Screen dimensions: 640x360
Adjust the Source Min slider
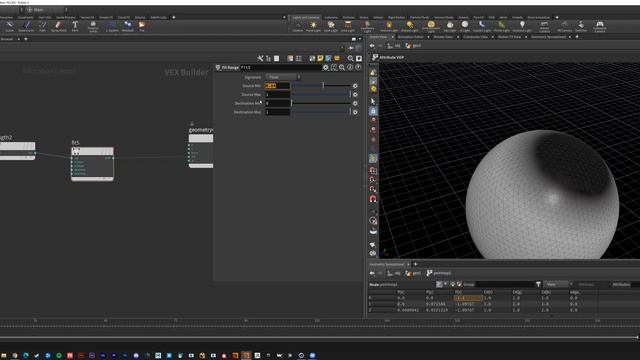pyautogui.click(x=321, y=86)
